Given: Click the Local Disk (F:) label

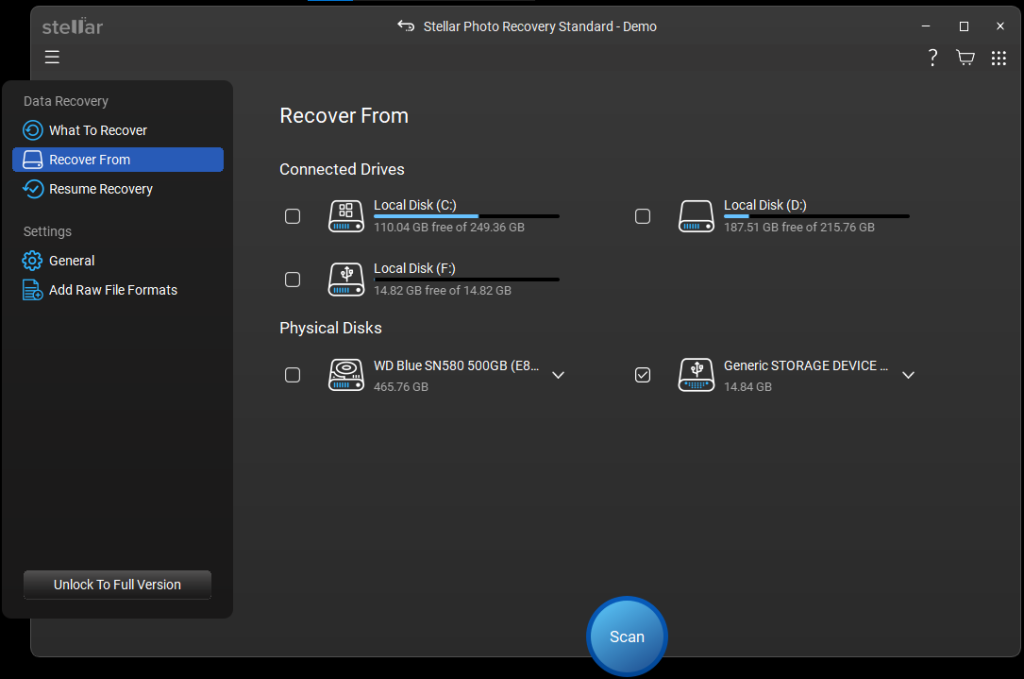Looking at the screenshot, I should click(x=414, y=268).
